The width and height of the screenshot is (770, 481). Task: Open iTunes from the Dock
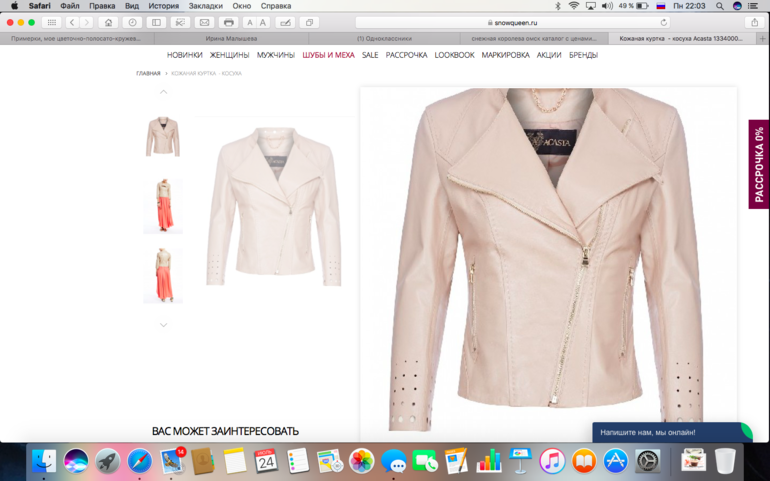[x=552, y=461]
